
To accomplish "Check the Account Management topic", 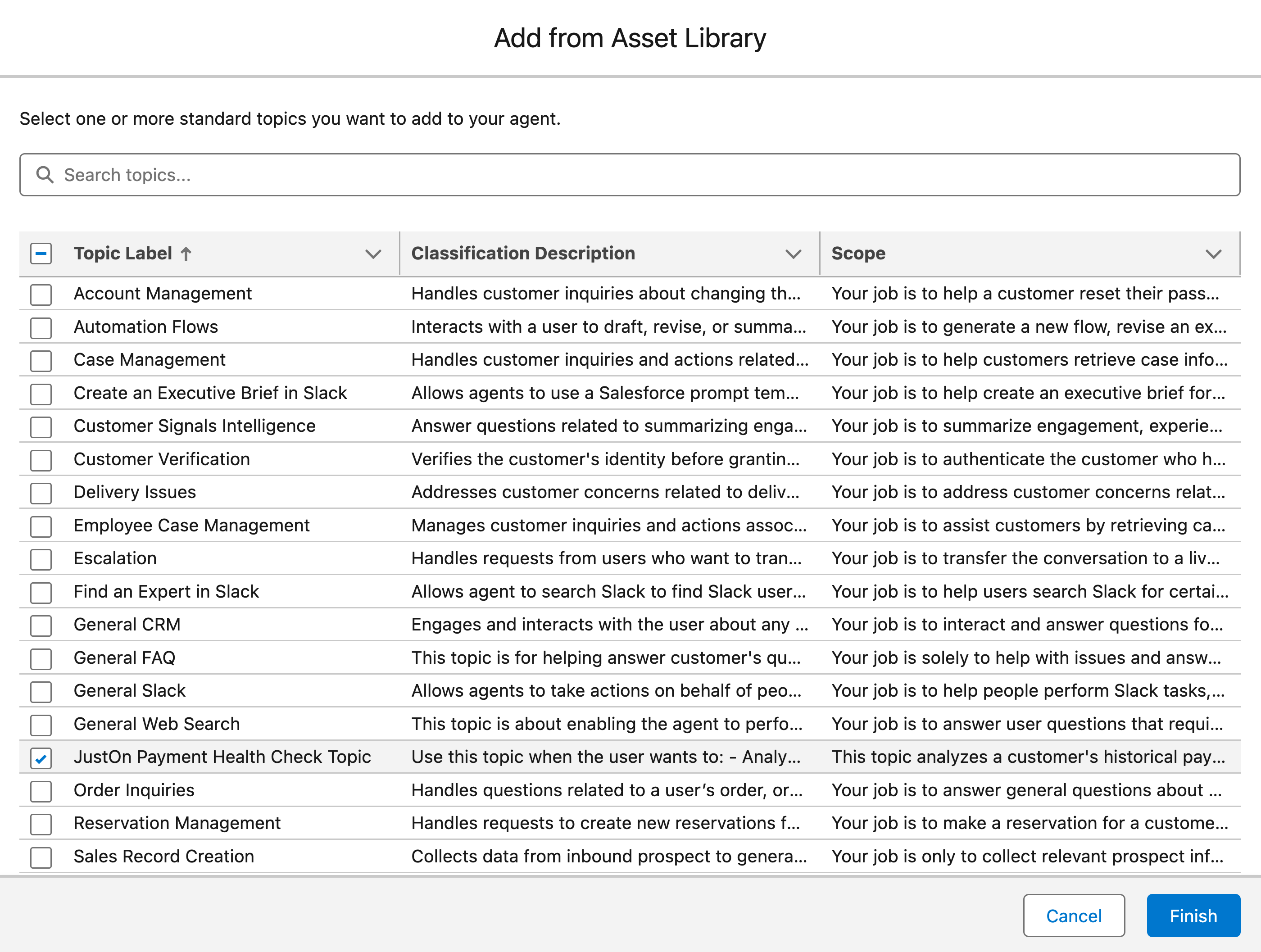I will click(41, 294).
